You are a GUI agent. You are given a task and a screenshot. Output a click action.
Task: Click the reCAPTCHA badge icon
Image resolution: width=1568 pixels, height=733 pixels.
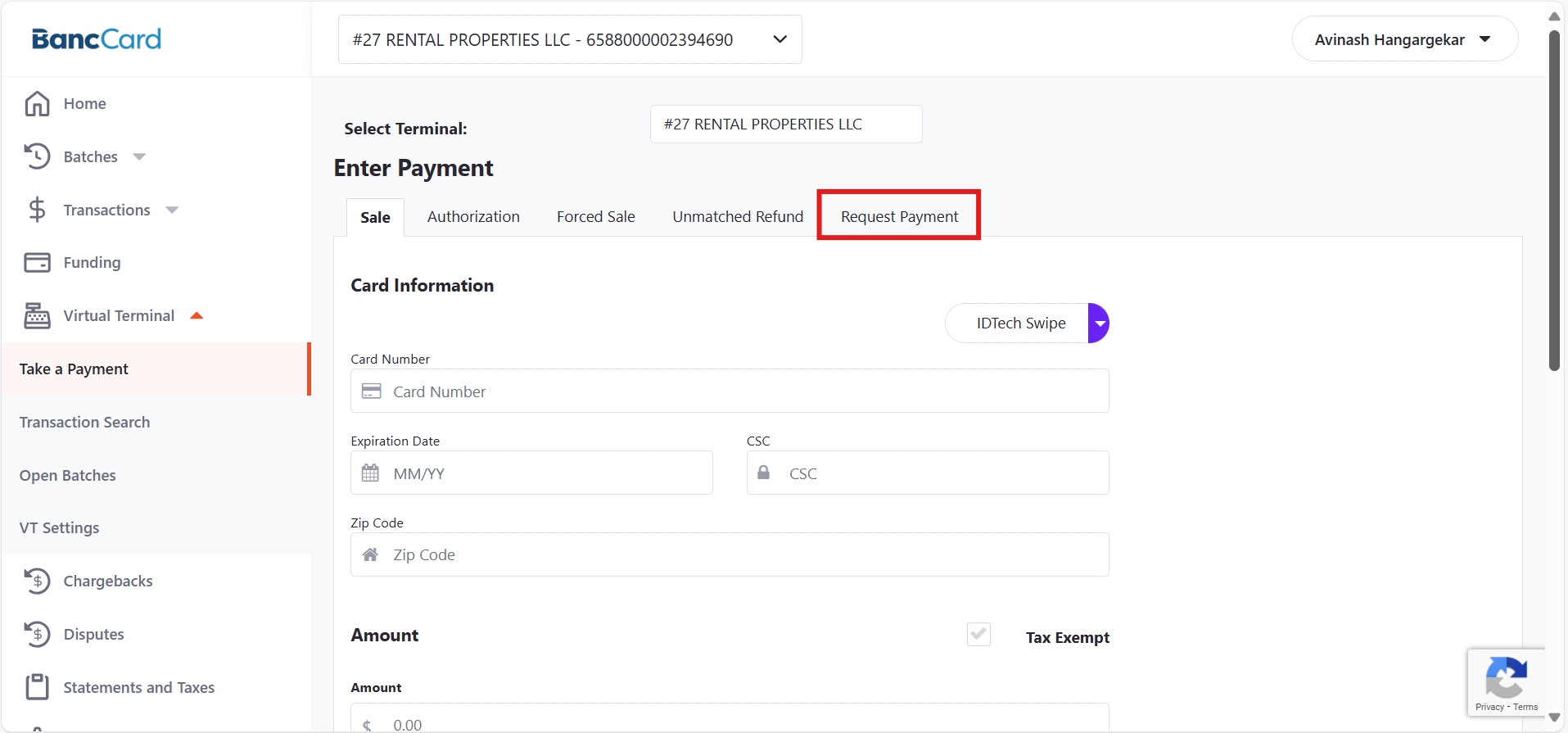[1505, 676]
